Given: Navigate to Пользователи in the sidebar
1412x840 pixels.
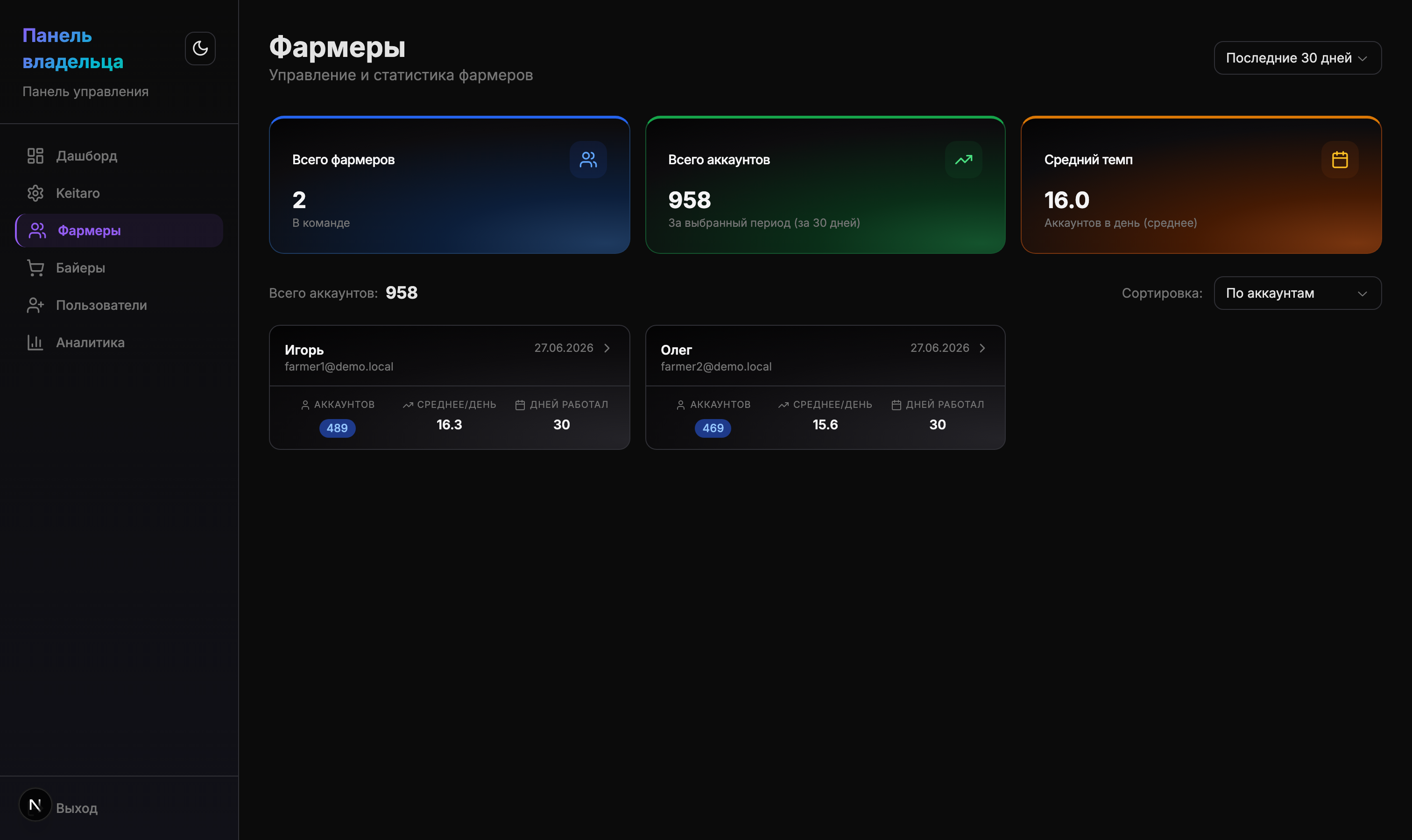Looking at the screenshot, I should pos(119,305).
